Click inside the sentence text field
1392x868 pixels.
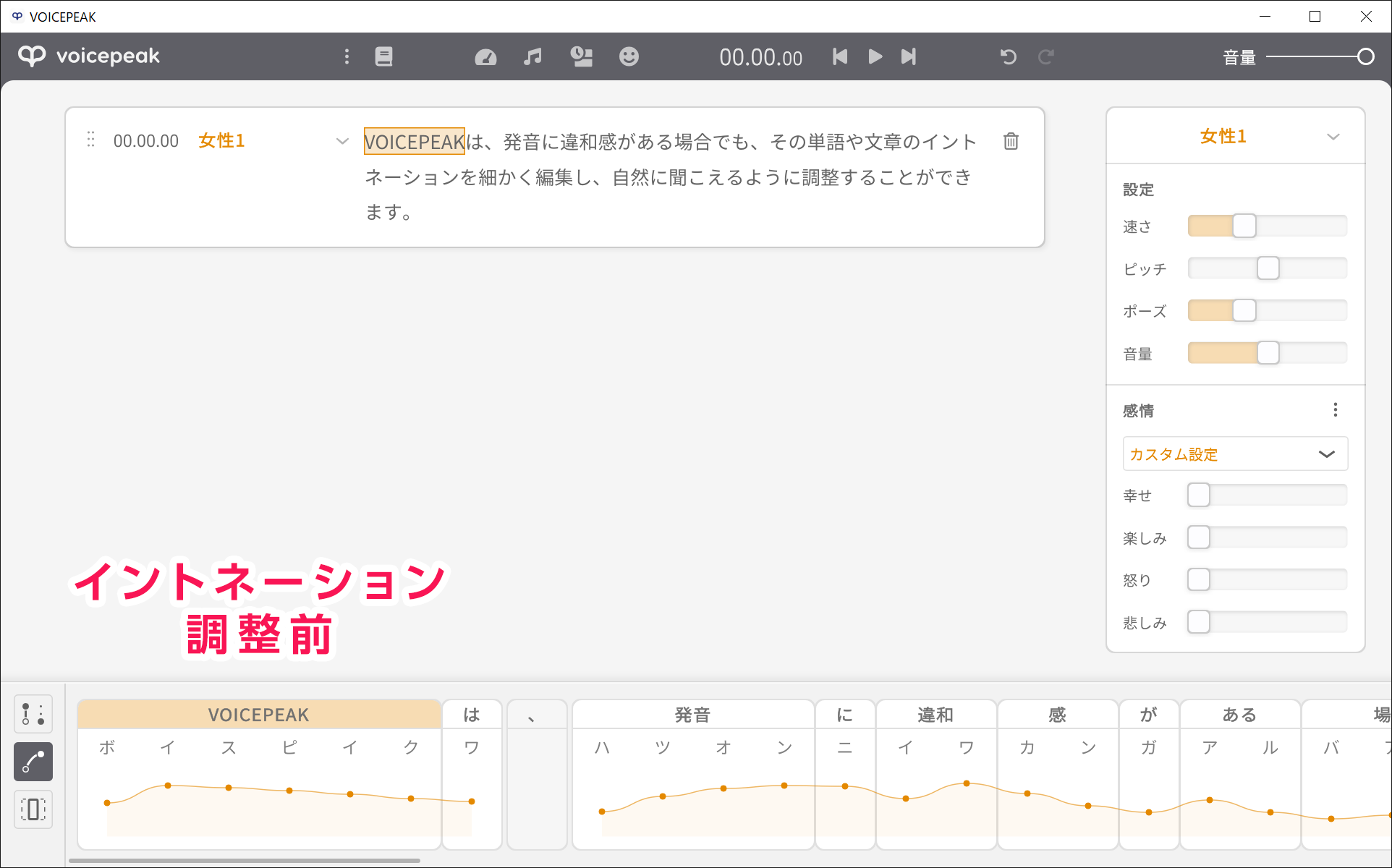point(651,177)
